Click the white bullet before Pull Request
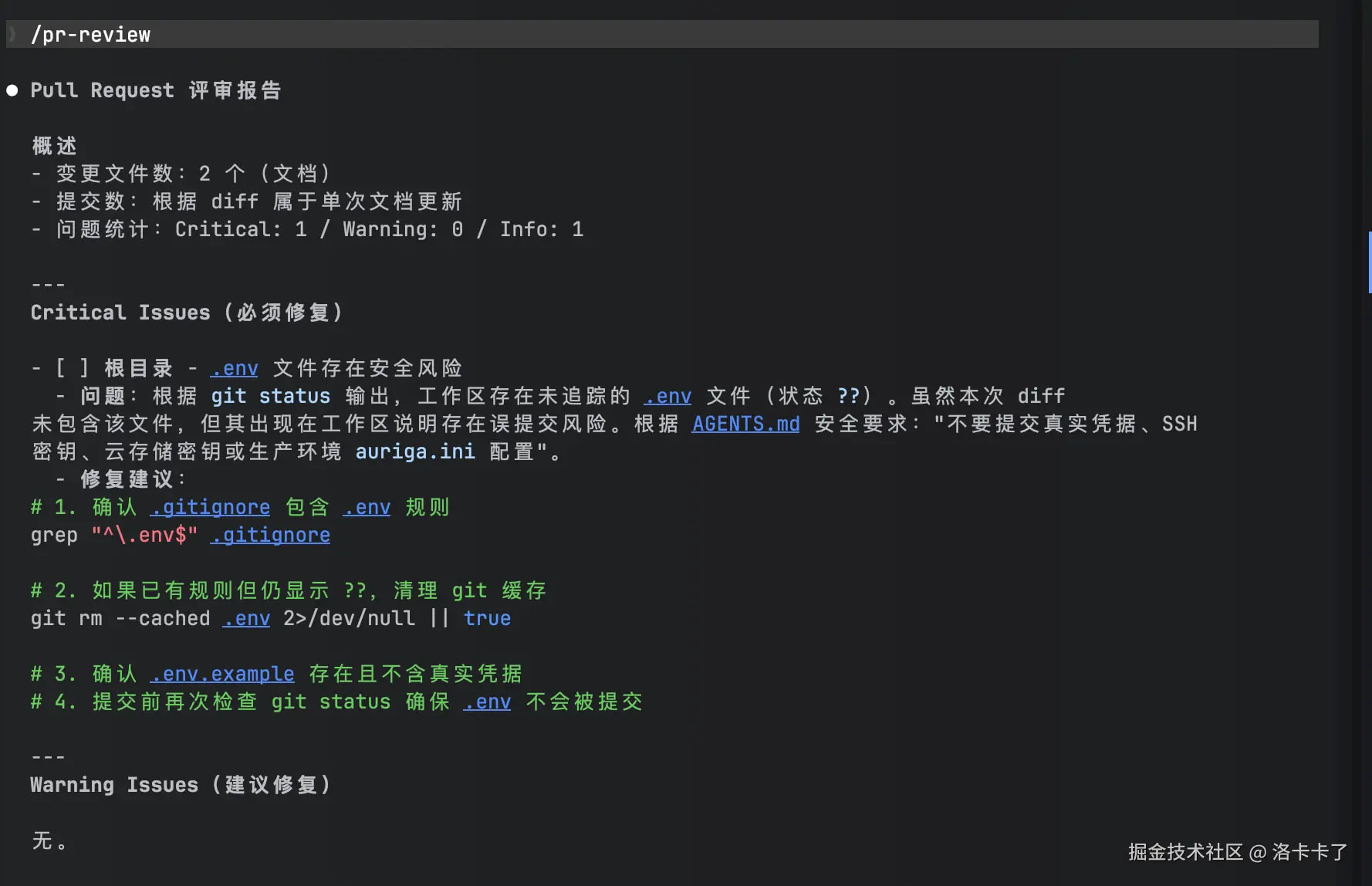The height and width of the screenshot is (886, 1372). [x=12, y=90]
